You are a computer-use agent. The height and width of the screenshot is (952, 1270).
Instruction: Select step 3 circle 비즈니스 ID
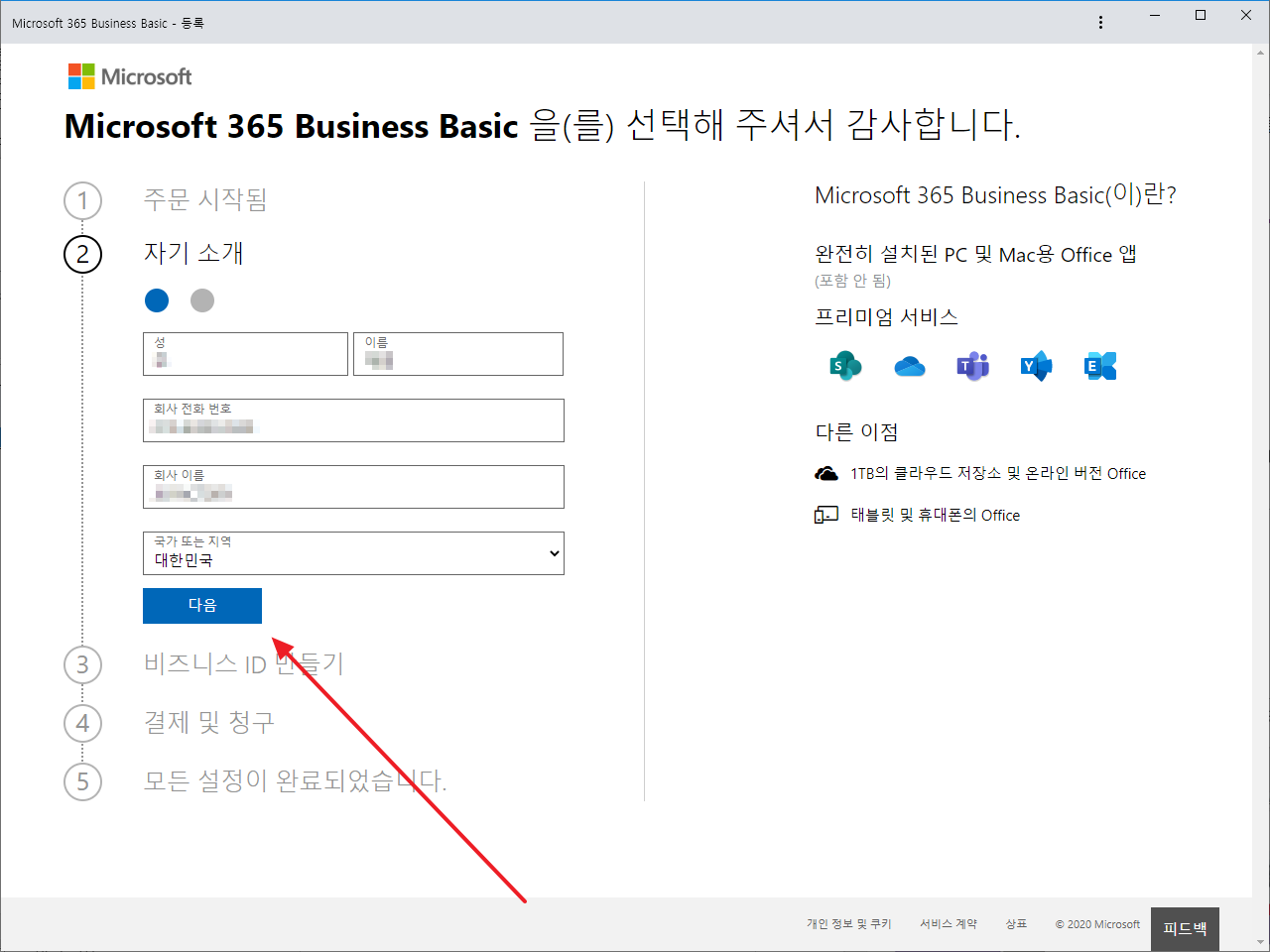point(82,664)
